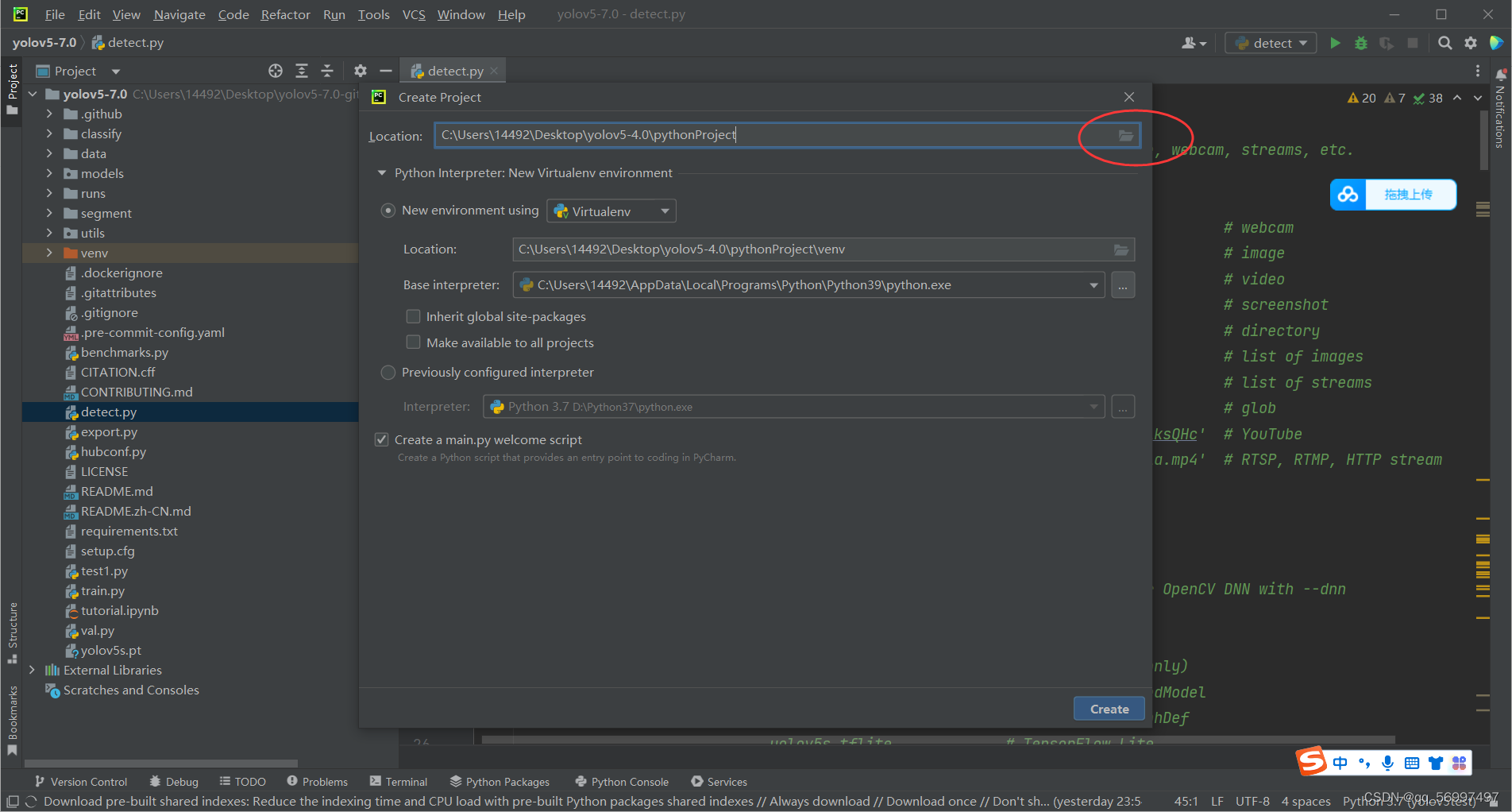Expand the models folder
This screenshot has width=1512, height=812.
[49, 173]
